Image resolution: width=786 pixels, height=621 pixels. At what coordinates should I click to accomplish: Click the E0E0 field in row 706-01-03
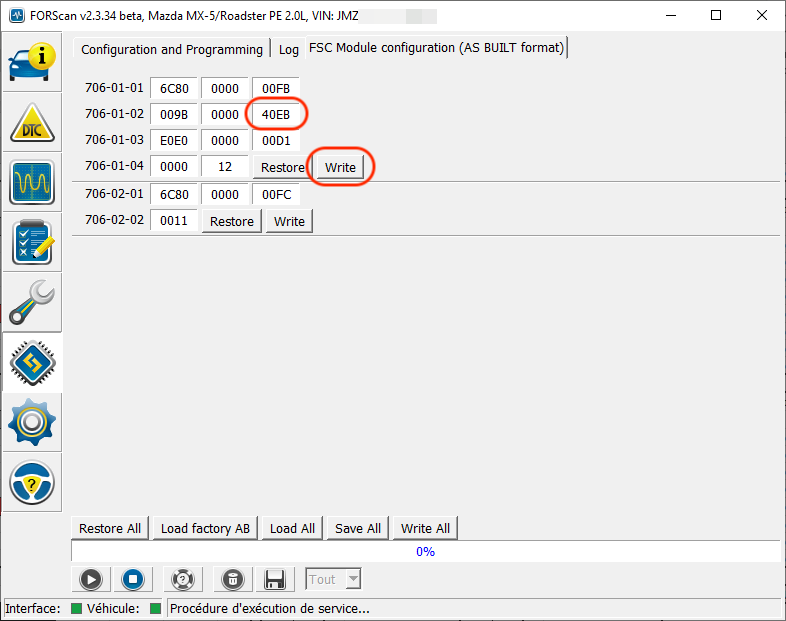pos(174,140)
